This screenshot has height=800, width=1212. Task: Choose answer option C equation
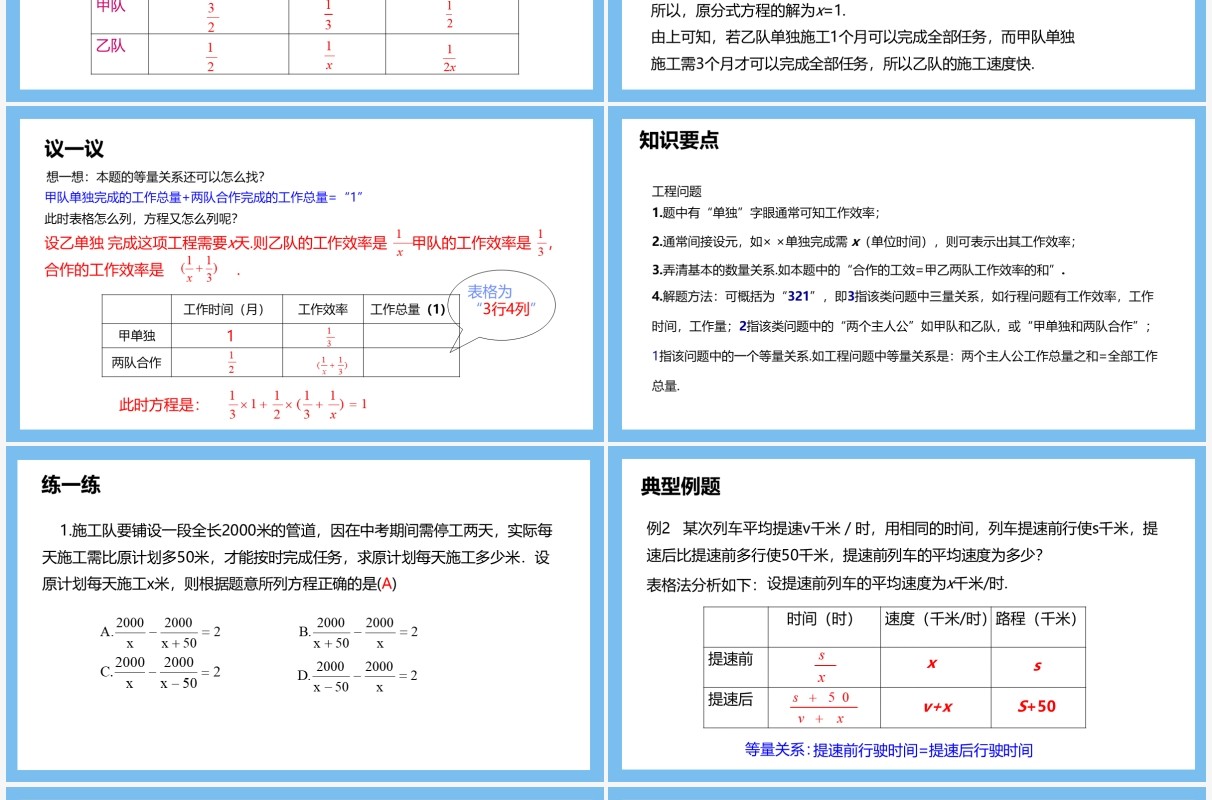[x=160, y=672]
